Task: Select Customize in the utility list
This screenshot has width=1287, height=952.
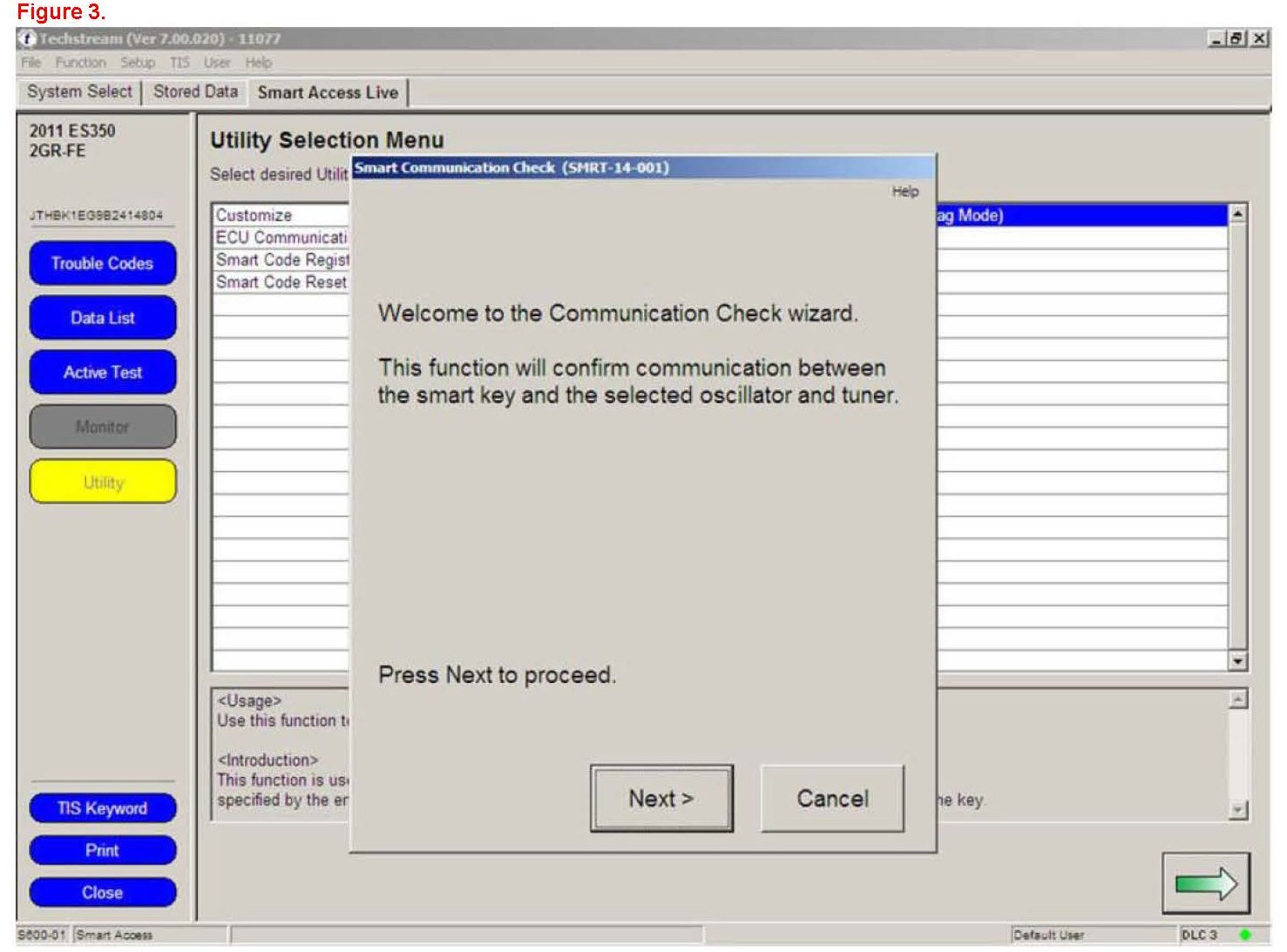Action: click(254, 215)
